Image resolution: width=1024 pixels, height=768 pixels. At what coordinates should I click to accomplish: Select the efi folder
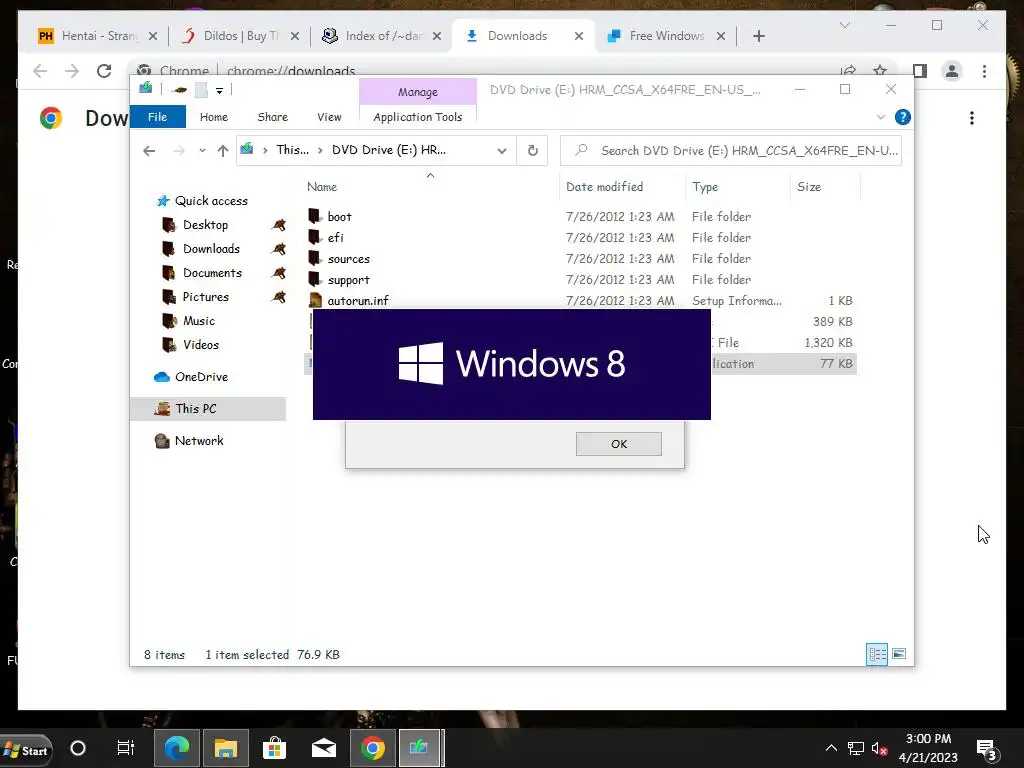(x=335, y=238)
